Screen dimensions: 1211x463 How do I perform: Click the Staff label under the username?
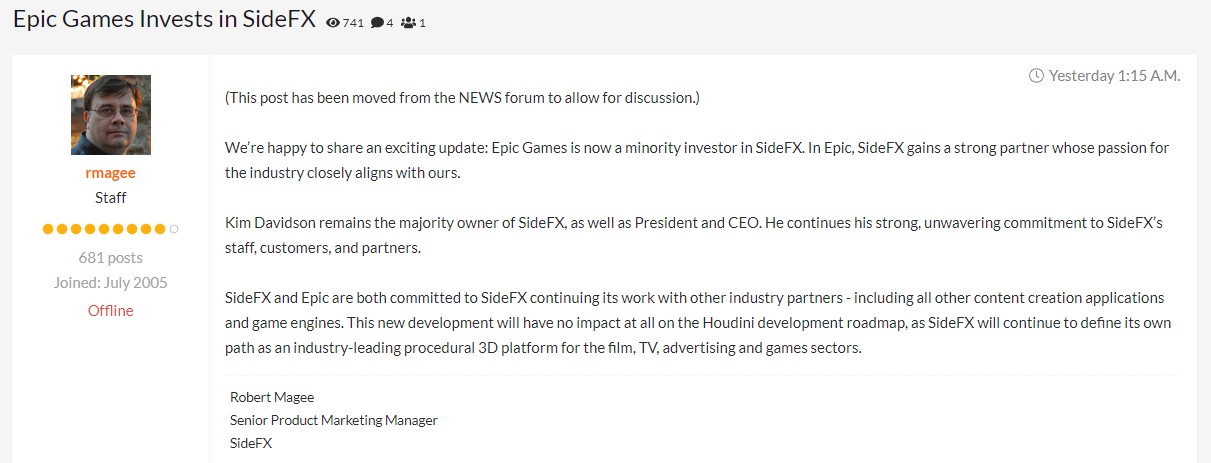click(111, 198)
